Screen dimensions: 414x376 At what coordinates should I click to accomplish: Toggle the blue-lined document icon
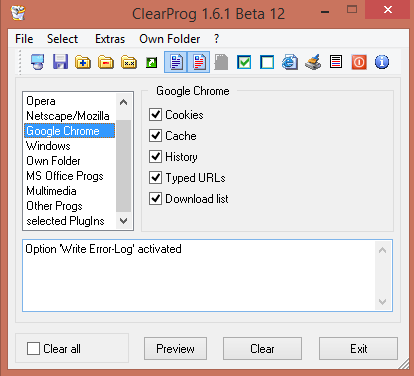click(x=176, y=62)
